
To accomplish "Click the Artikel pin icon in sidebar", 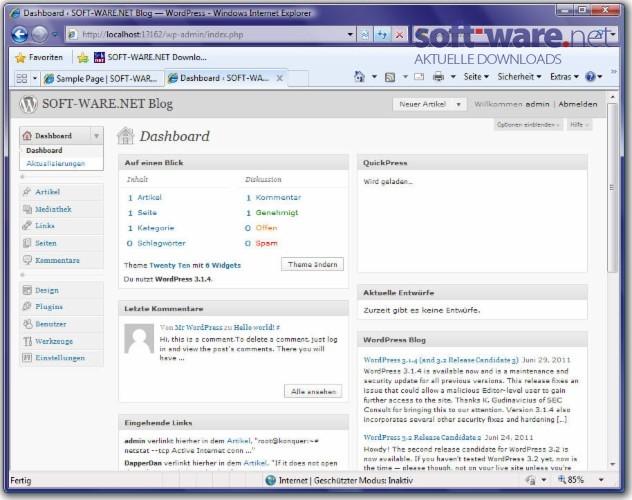I will [x=27, y=192].
